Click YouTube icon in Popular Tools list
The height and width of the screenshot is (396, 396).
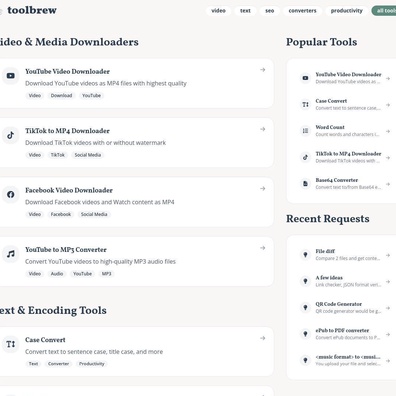tap(305, 78)
